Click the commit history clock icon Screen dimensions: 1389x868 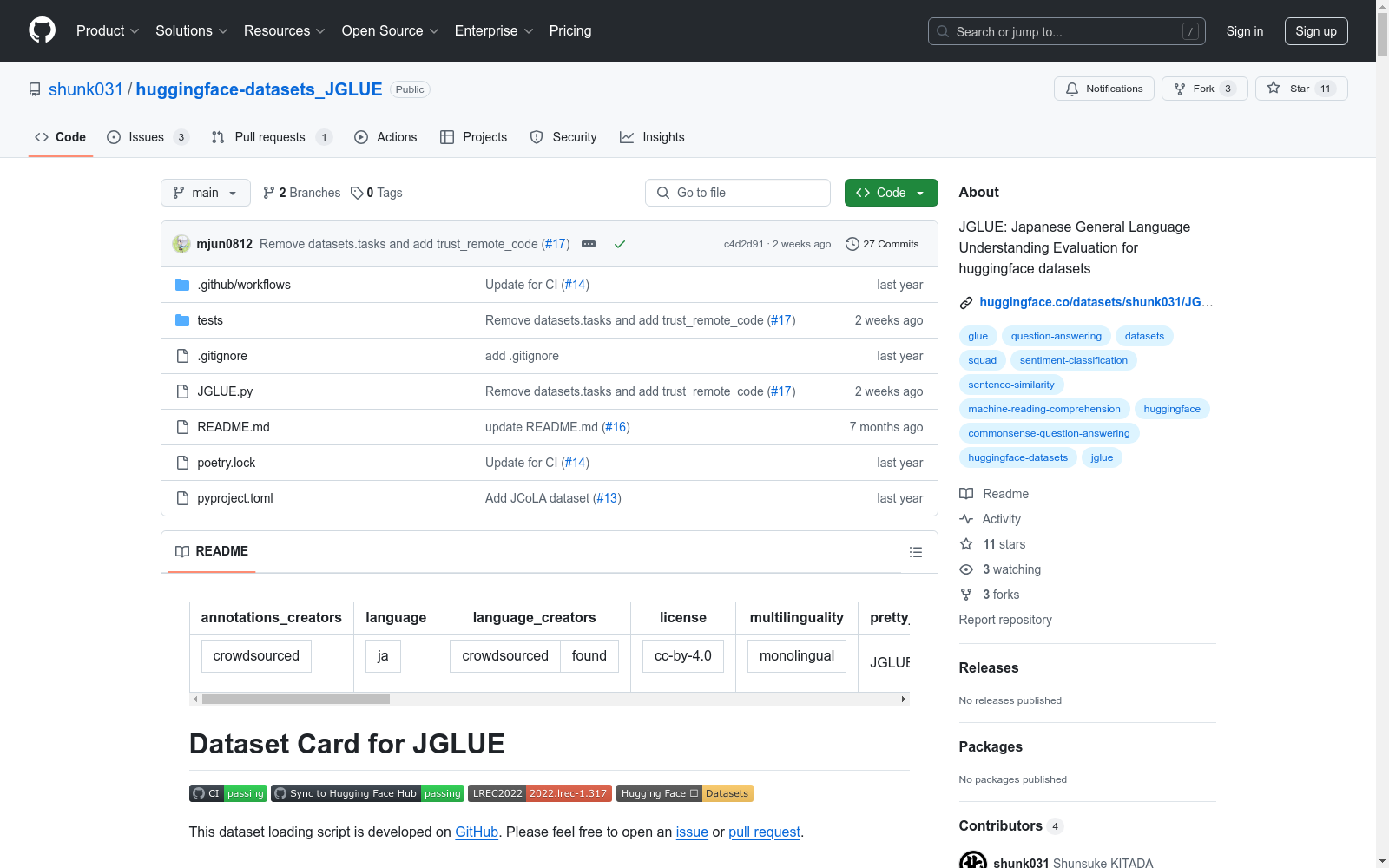(852, 244)
